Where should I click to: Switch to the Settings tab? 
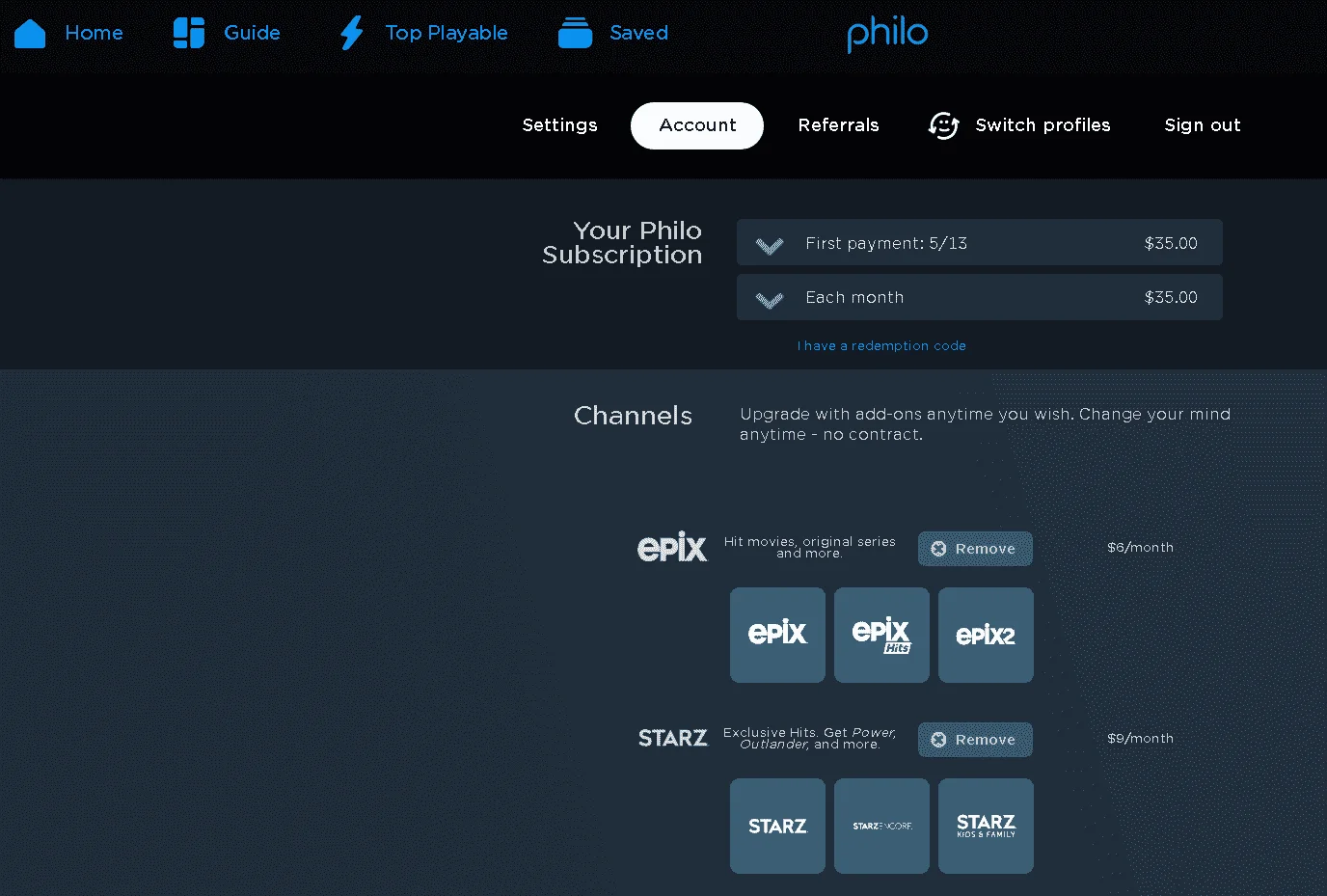pos(560,125)
